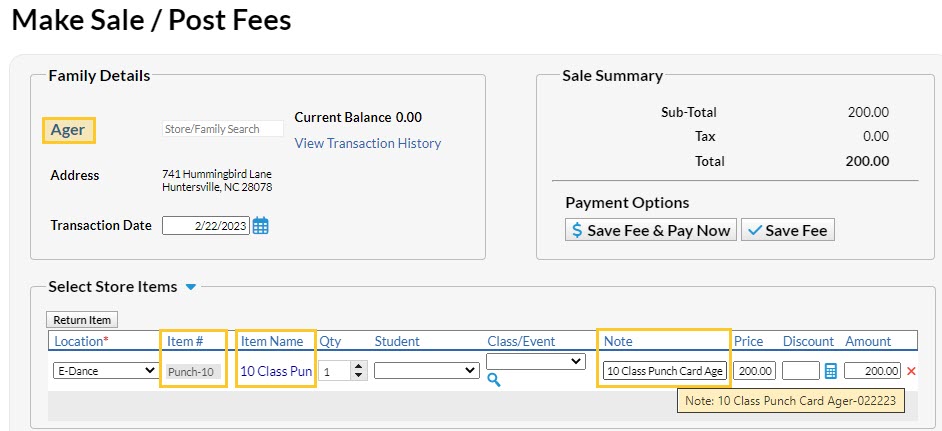
Task: Click the discount calculator icon
Action: [830, 371]
